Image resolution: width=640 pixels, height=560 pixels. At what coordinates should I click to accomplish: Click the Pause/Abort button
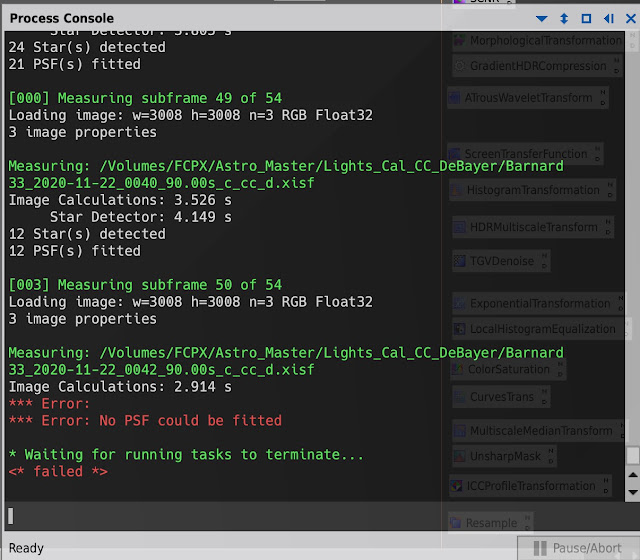click(x=578, y=548)
